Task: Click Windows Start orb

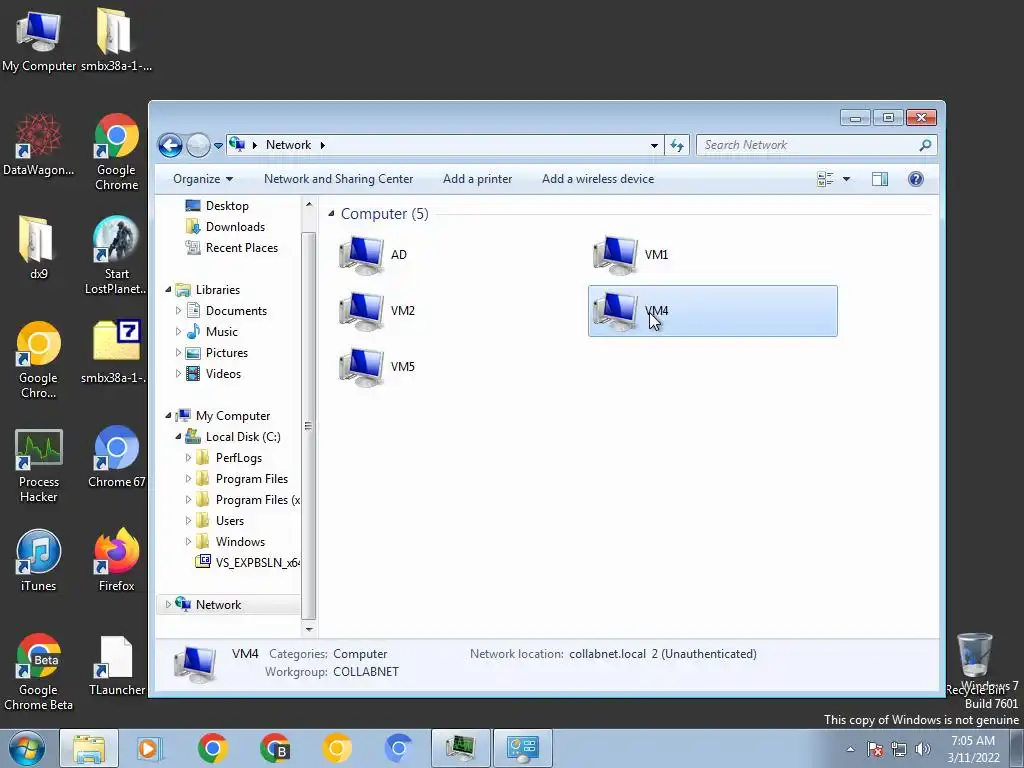Action: [26, 748]
